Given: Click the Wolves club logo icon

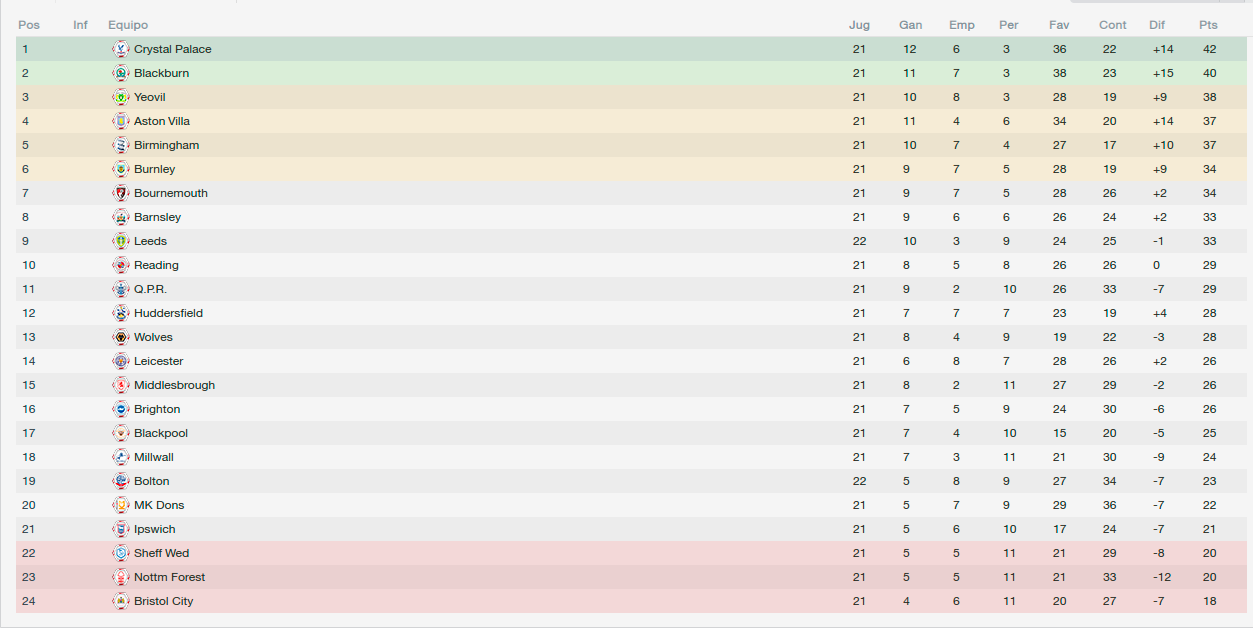Looking at the screenshot, I should [121, 337].
